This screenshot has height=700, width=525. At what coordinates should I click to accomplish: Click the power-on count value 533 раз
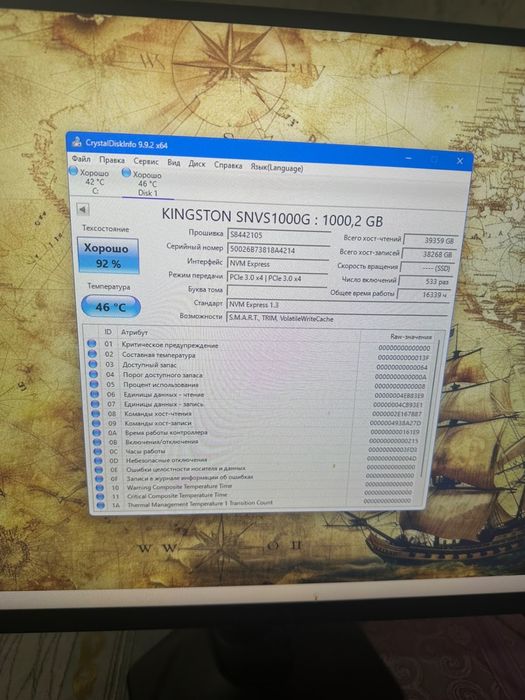[424, 282]
